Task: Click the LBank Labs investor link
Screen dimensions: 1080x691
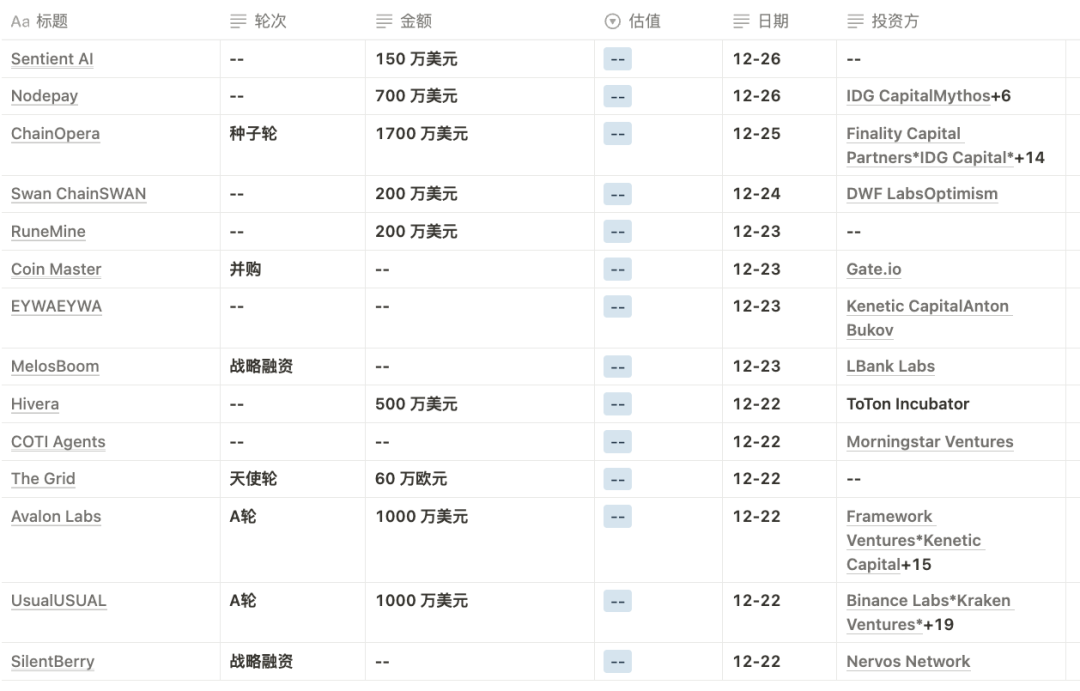Action: tap(891, 367)
